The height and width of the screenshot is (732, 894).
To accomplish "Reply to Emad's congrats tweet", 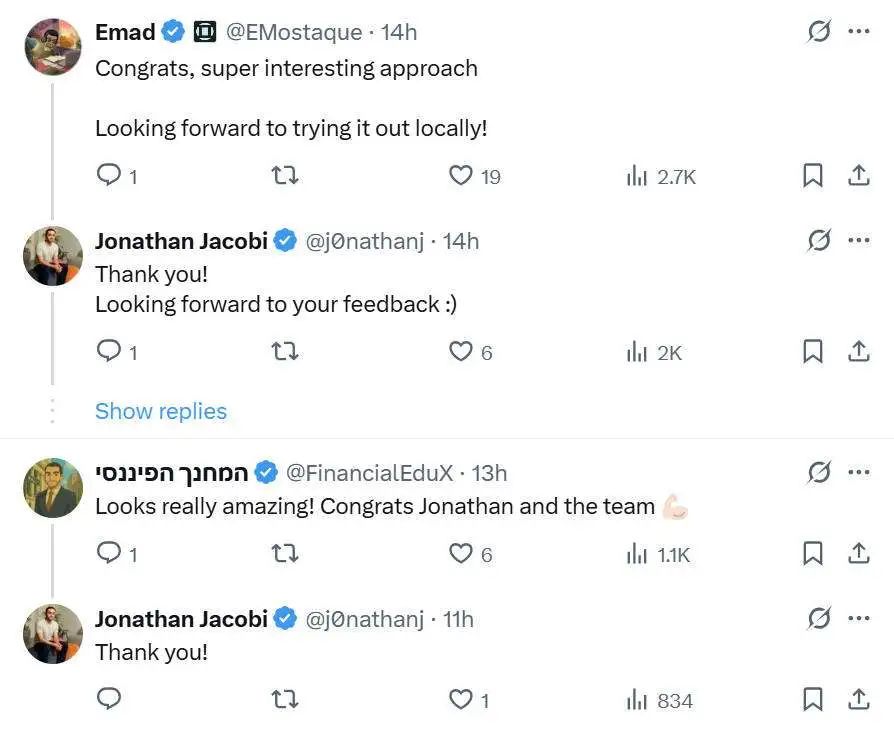I will pos(117,176).
